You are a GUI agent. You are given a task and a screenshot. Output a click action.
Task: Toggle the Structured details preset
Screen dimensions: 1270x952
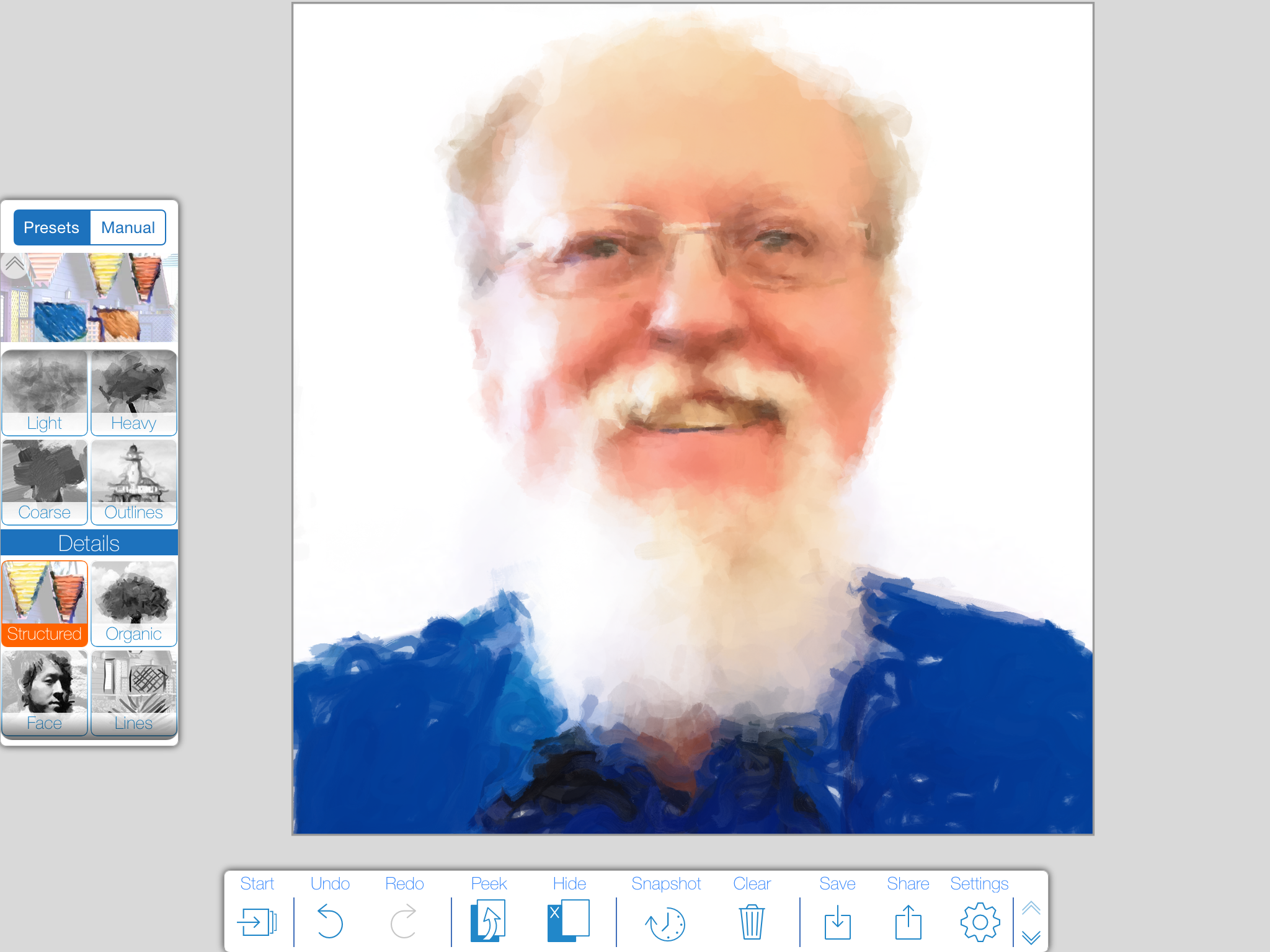pos(45,604)
